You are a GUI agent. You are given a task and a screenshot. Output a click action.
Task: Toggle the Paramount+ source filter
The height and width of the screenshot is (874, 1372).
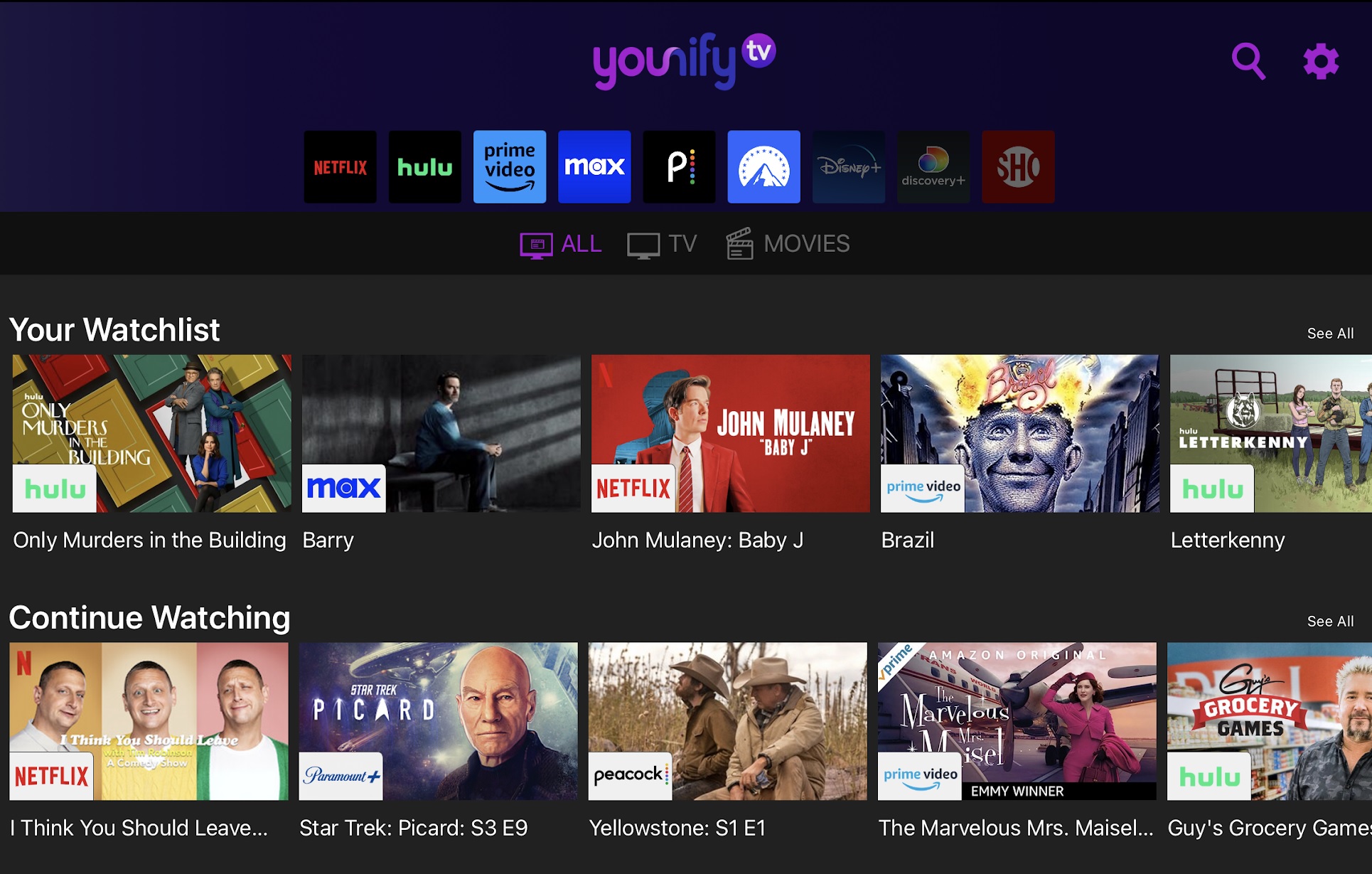coord(763,166)
